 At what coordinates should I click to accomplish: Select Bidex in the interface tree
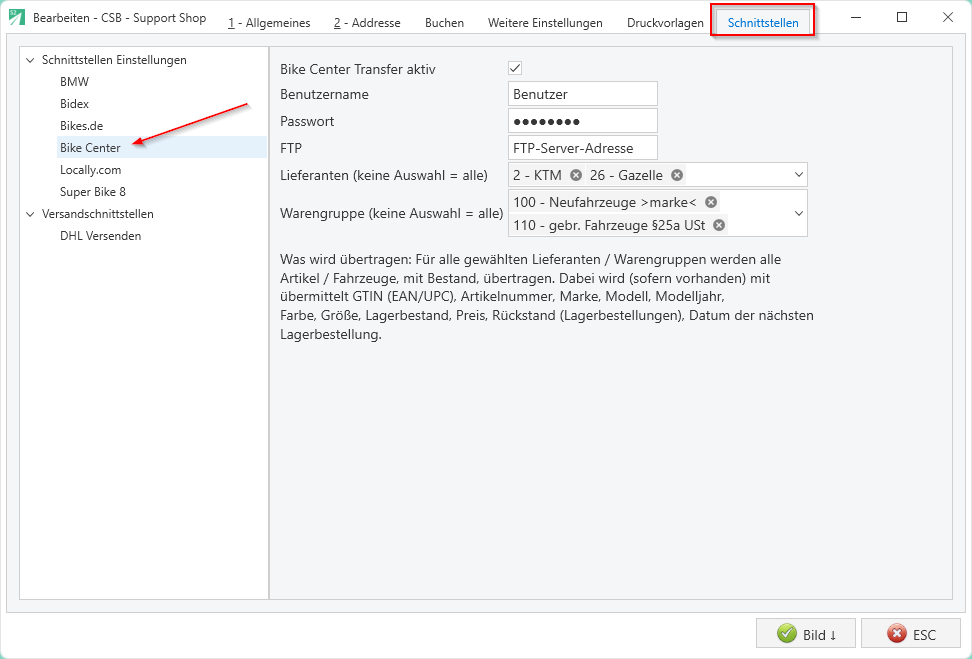[x=74, y=104]
